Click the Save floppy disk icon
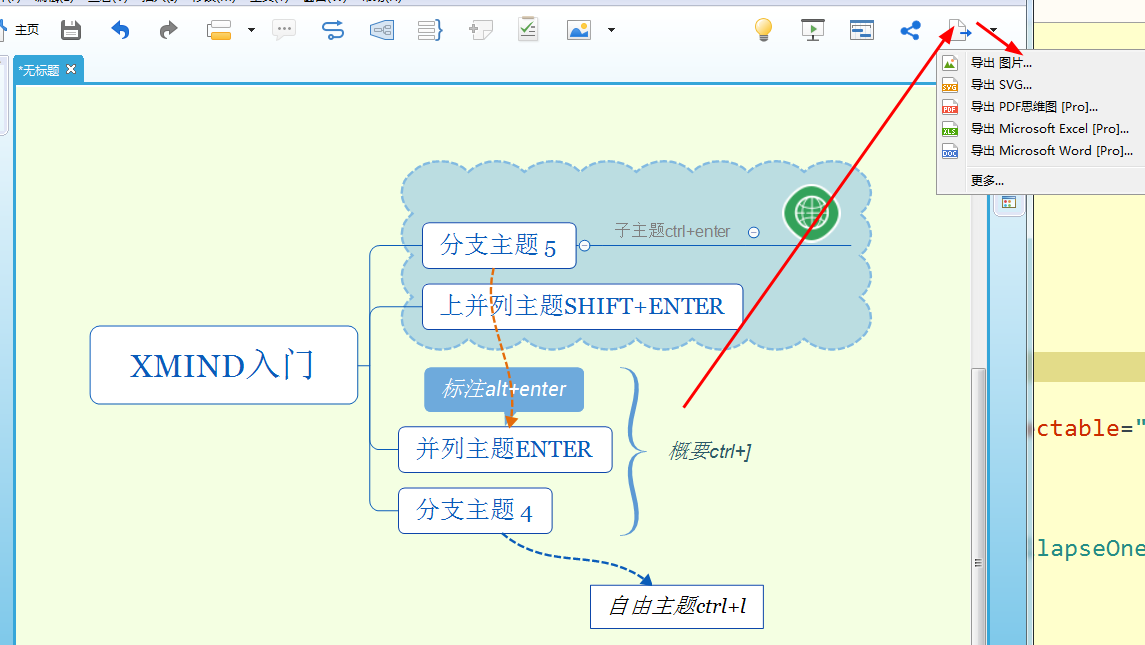This screenshot has height=645, width=1145. tap(71, 30)
